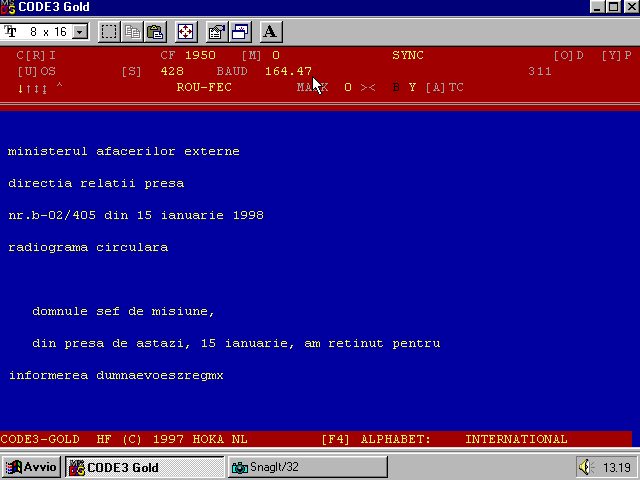Click the speaker volume tray icon

[x=587, y=467]
